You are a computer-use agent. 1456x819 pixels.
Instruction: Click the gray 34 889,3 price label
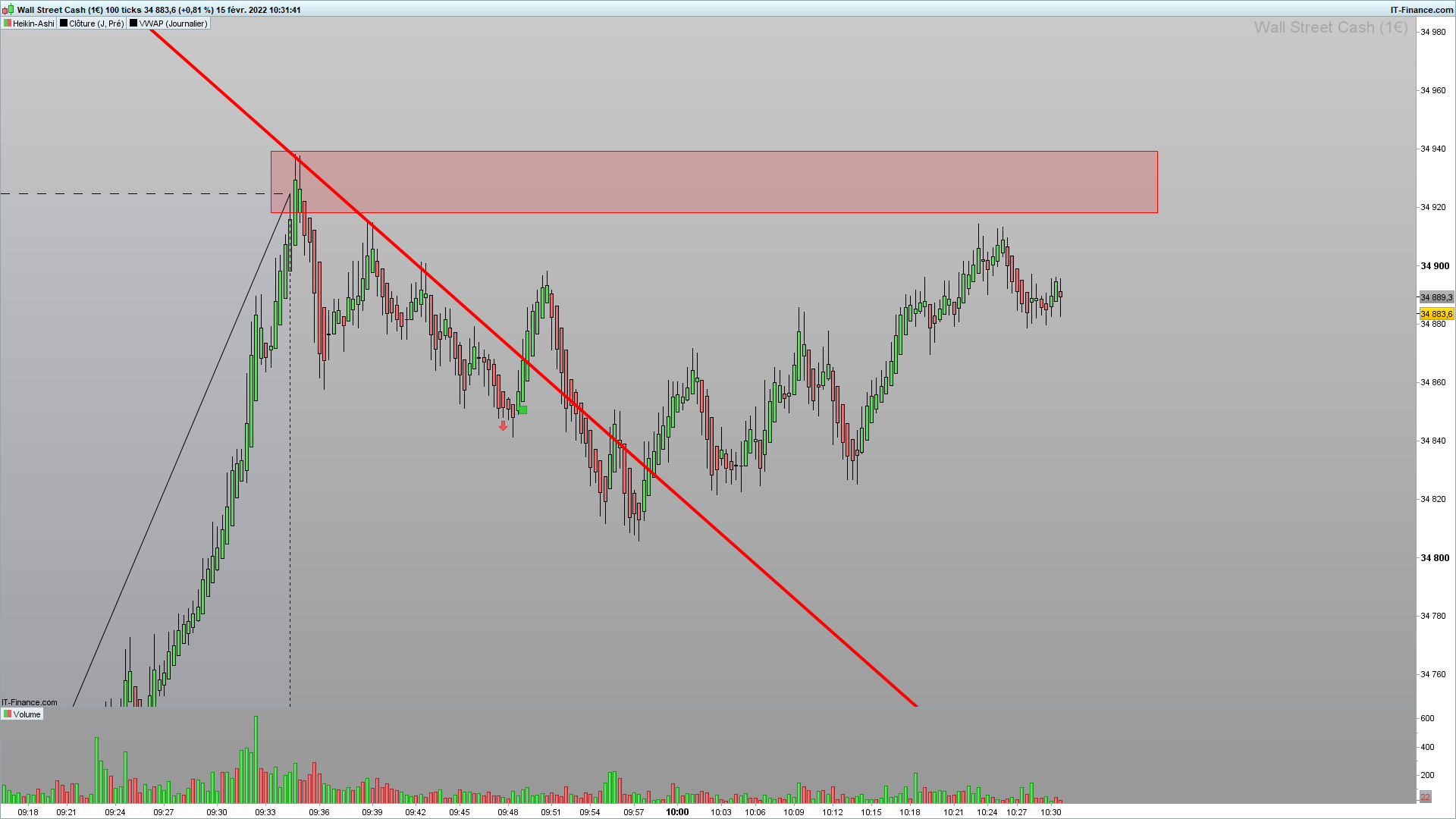pyautogui.click(x=1436, y=297)
